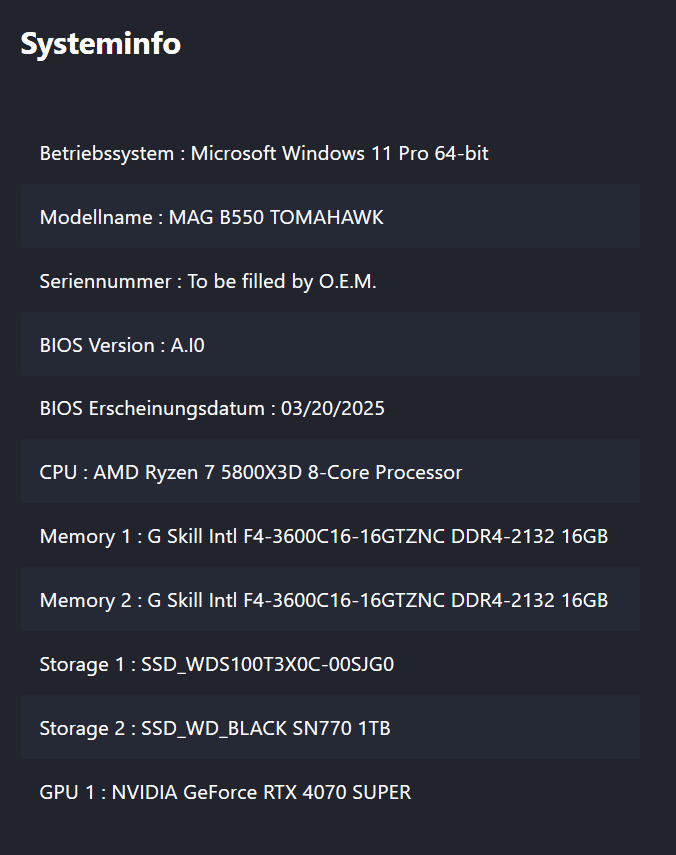Select the Storage 1 label
Viewport: 676px width, 855px height.
(x=84, y=664)
